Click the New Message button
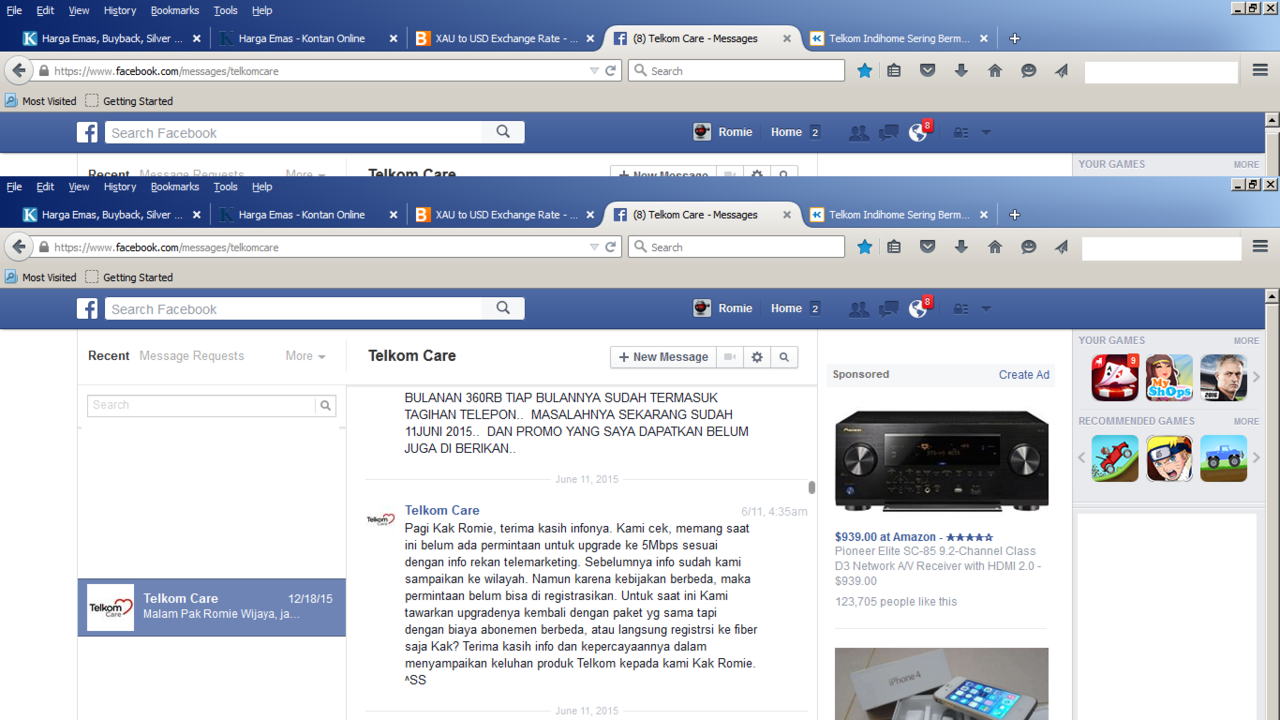The width and height of the screenshot is (1280, 720). (x=664, y=357)
